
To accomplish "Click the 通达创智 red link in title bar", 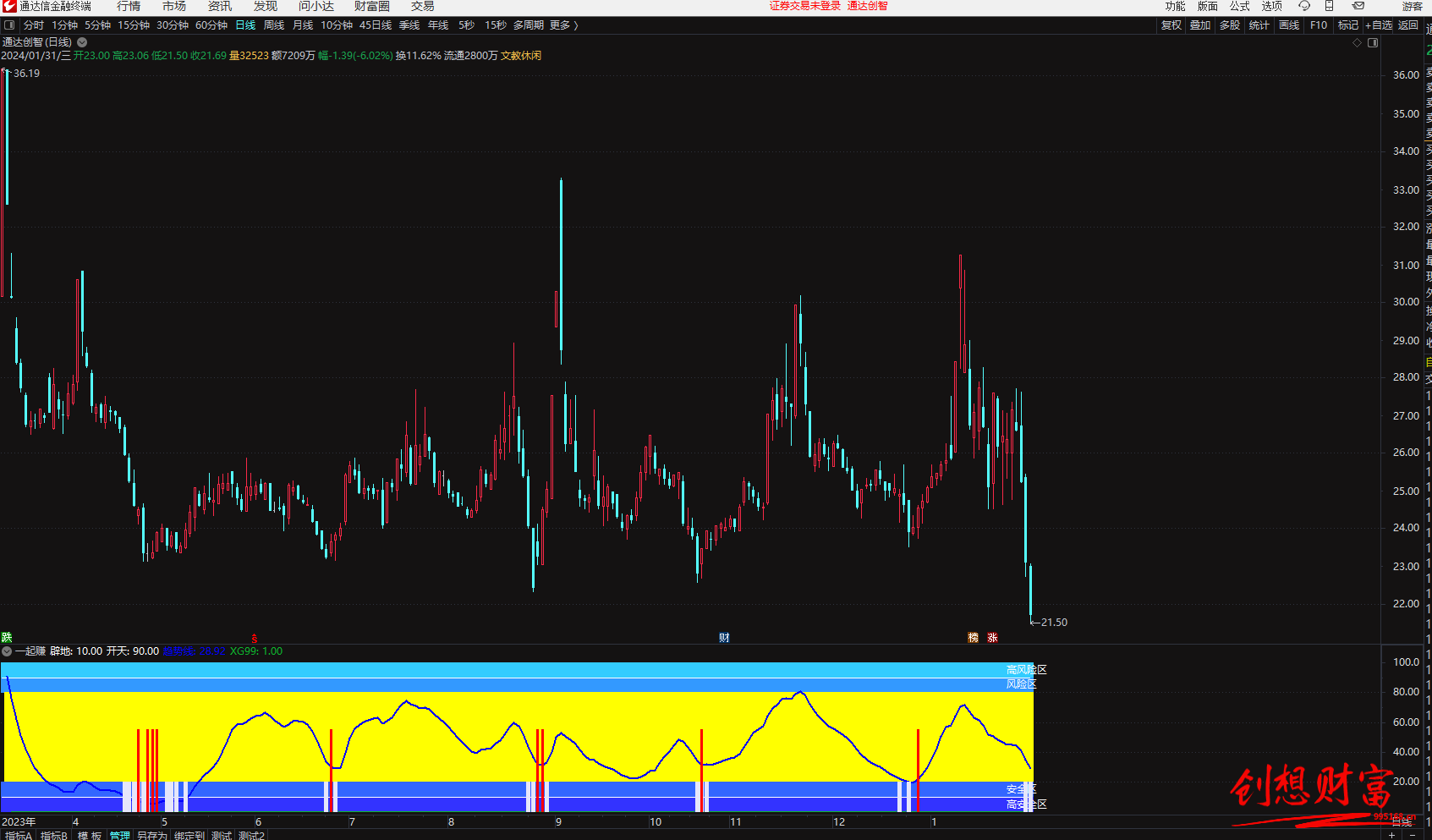I will tap(868, 6).
